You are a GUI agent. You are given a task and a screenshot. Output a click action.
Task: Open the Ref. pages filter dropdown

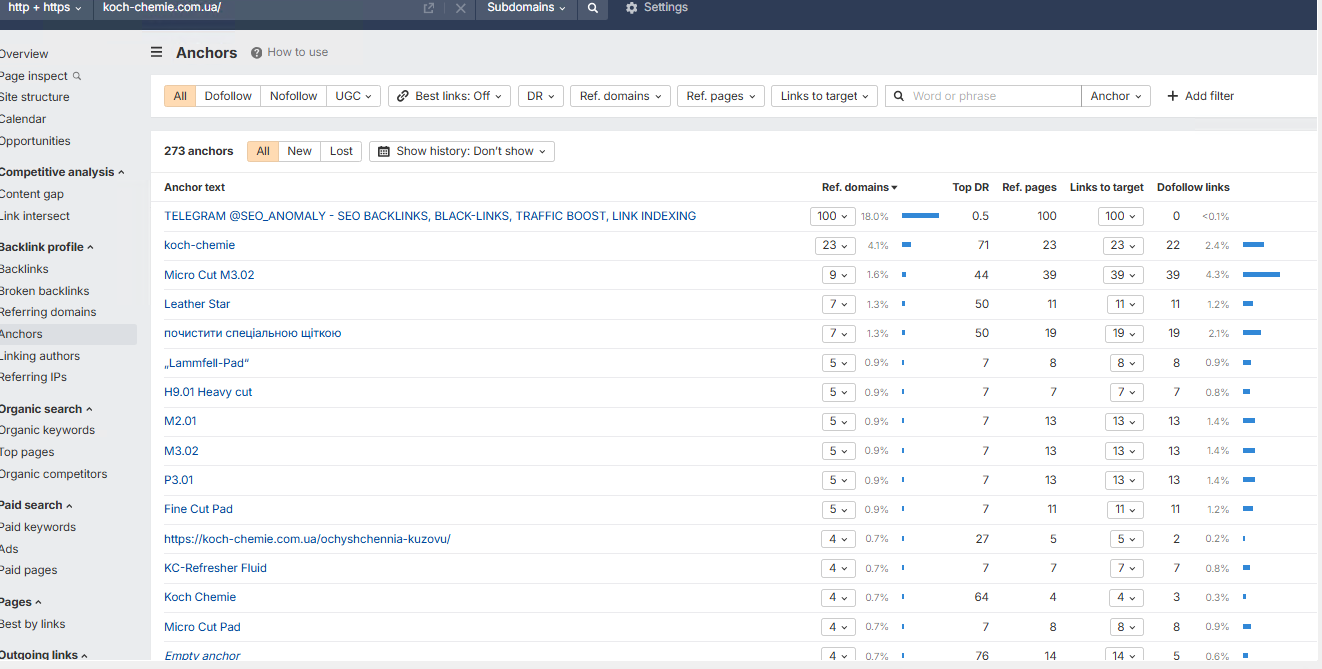721,96
